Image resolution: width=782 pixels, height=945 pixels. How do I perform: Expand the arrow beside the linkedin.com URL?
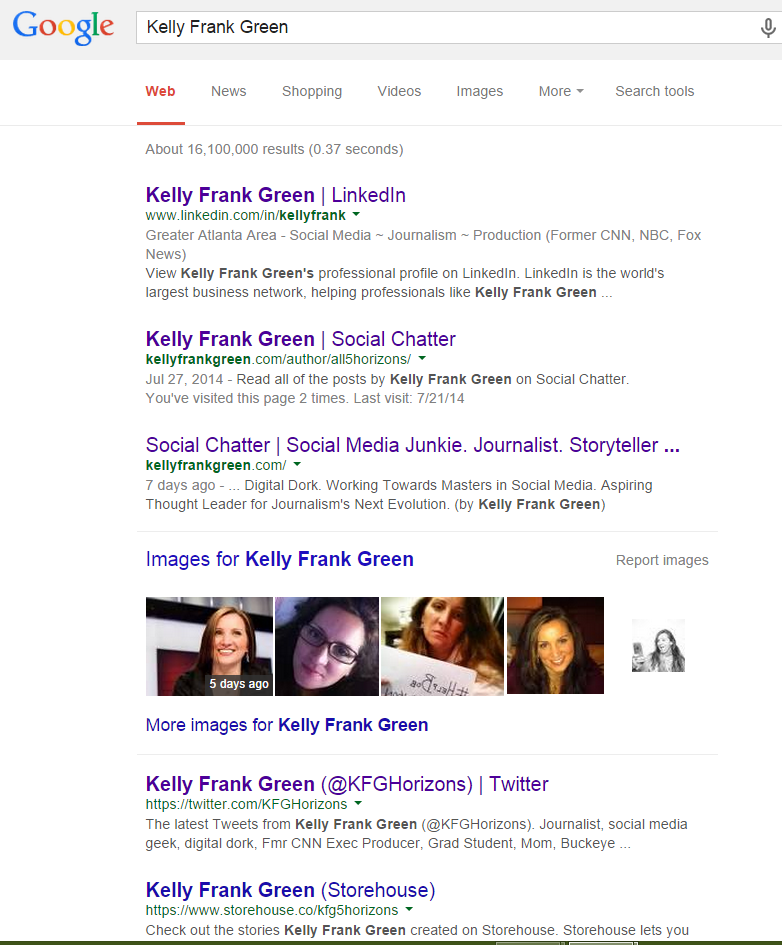click(357, 215)
